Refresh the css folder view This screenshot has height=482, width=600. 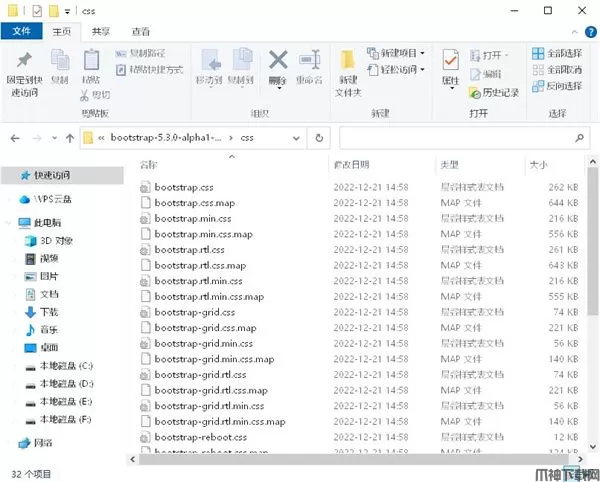tap(319, 138)
